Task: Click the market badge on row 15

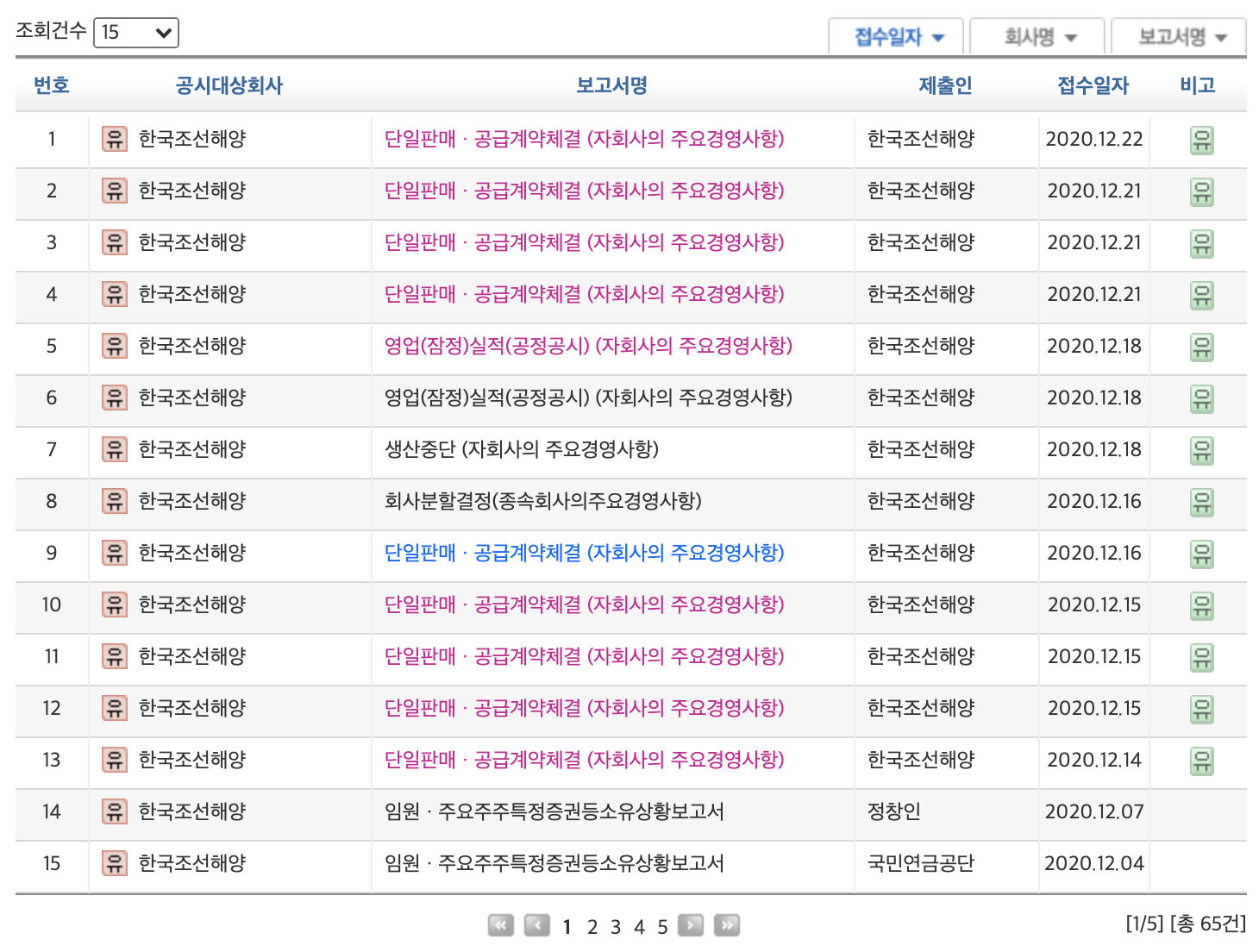Action: click(114, 865)
